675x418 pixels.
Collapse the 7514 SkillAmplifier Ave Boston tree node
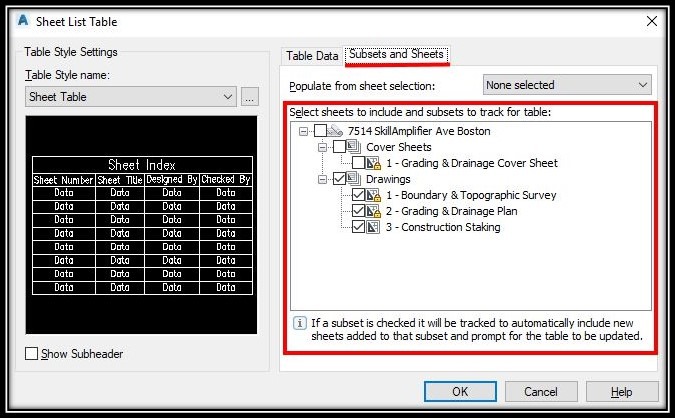(303, 131)
